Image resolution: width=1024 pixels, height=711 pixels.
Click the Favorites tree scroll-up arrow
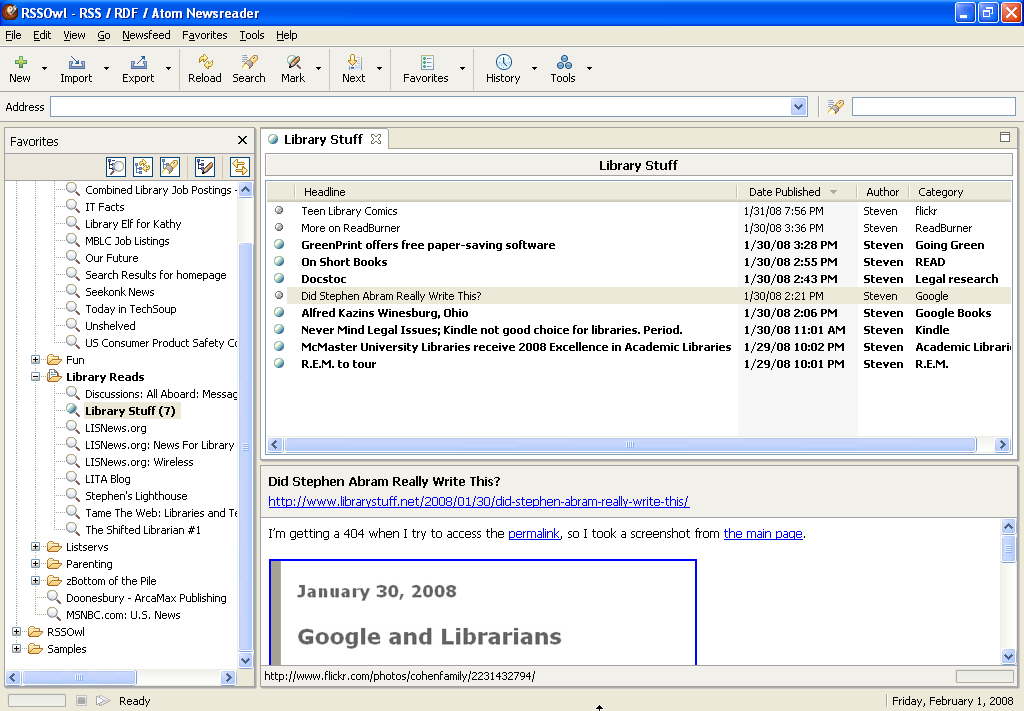246,190
